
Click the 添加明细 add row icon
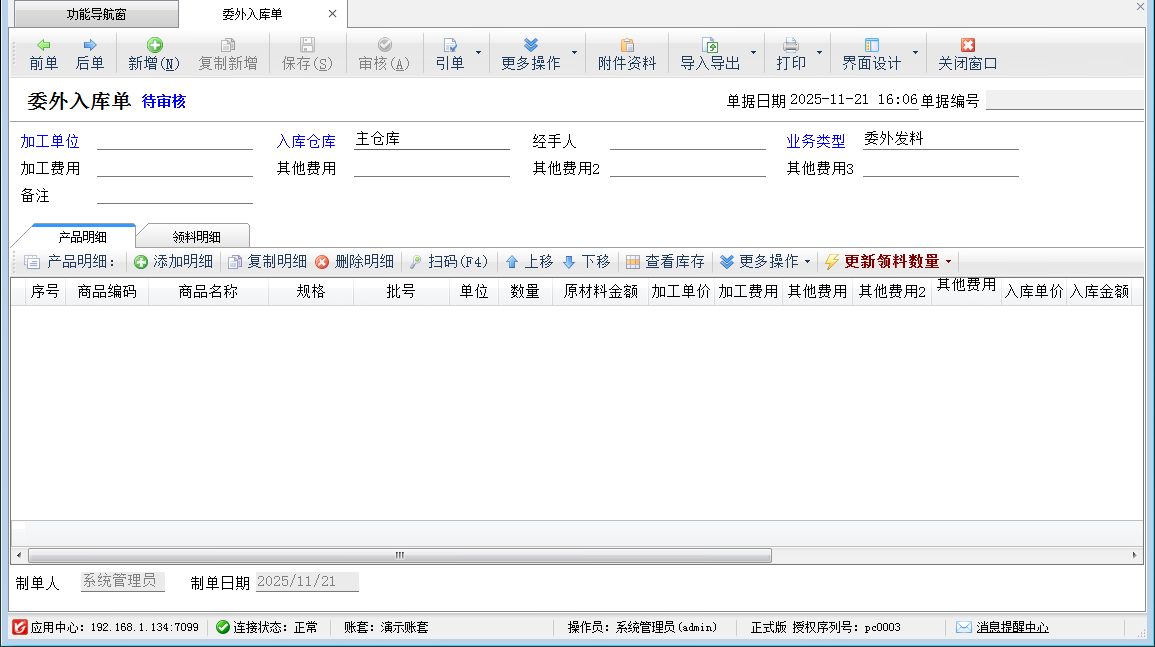[141, 262]
